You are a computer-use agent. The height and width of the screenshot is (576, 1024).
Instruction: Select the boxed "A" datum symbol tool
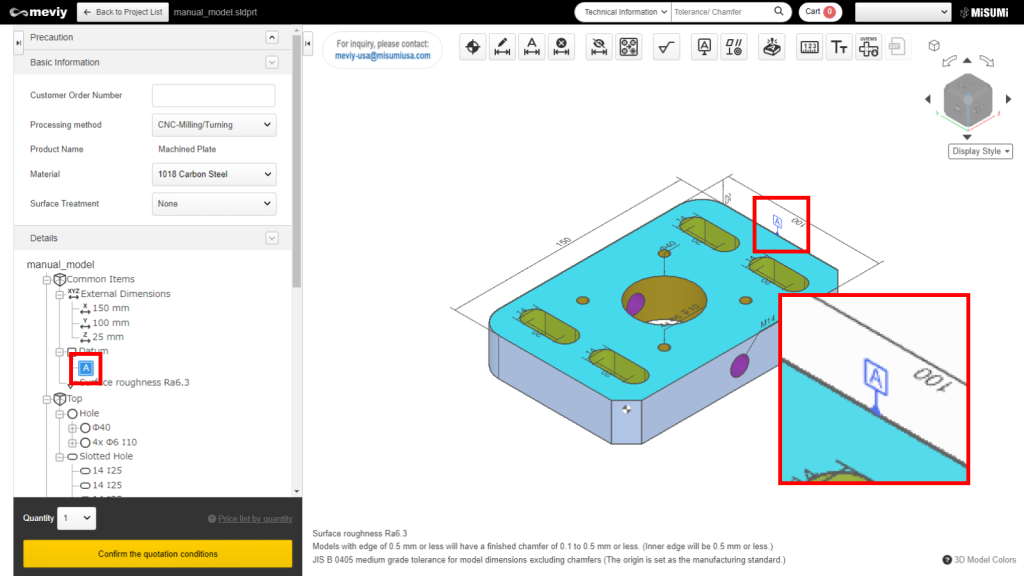(x=703, y=47)
